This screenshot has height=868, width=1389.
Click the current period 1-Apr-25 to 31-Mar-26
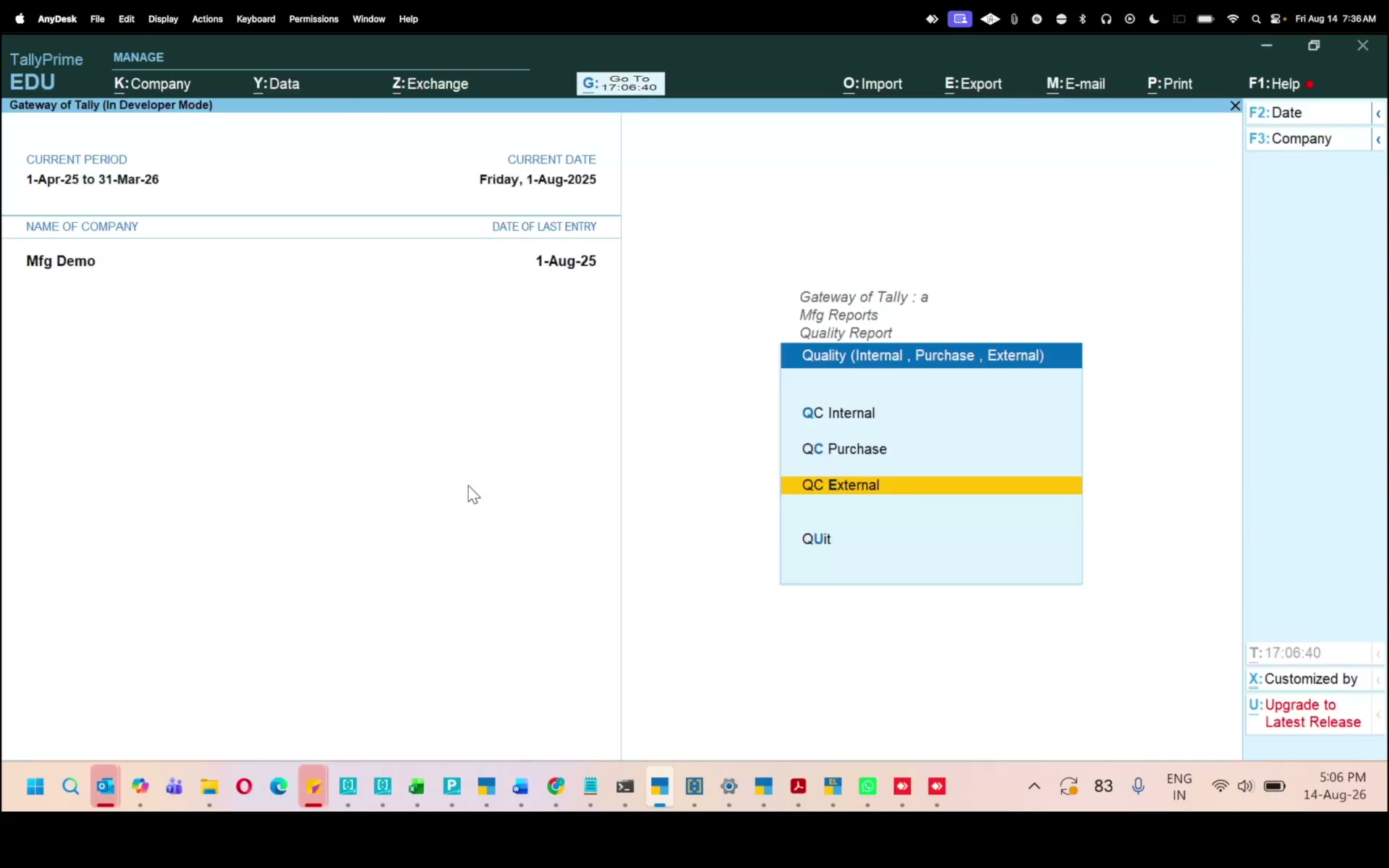tap(93, 179)
